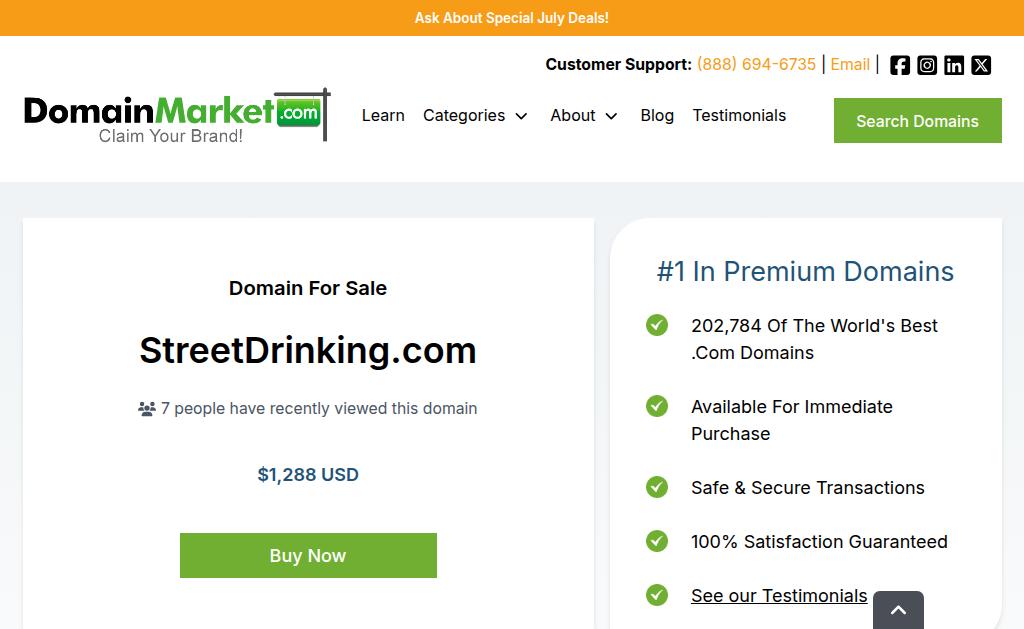Screen dimensions: 1024x629
Task: Click checkmark next to 100% Satisfaction Guaranteed
Action: tap(657, 541)
